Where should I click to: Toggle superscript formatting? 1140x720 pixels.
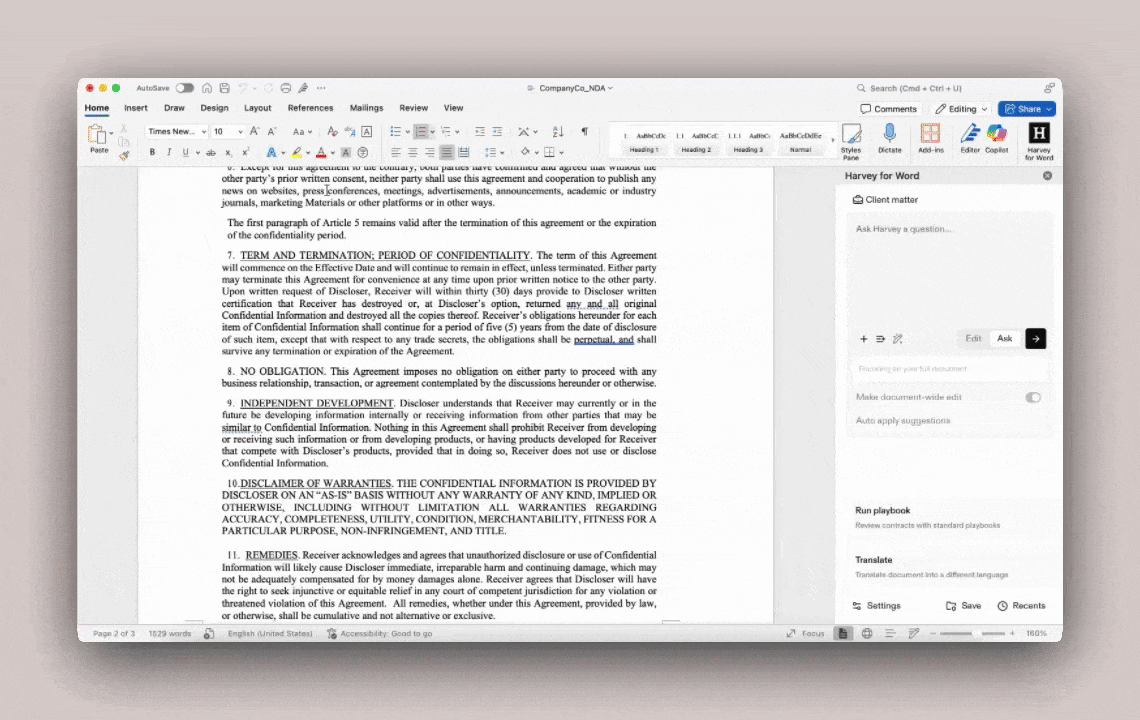click(x=246, y=152)
